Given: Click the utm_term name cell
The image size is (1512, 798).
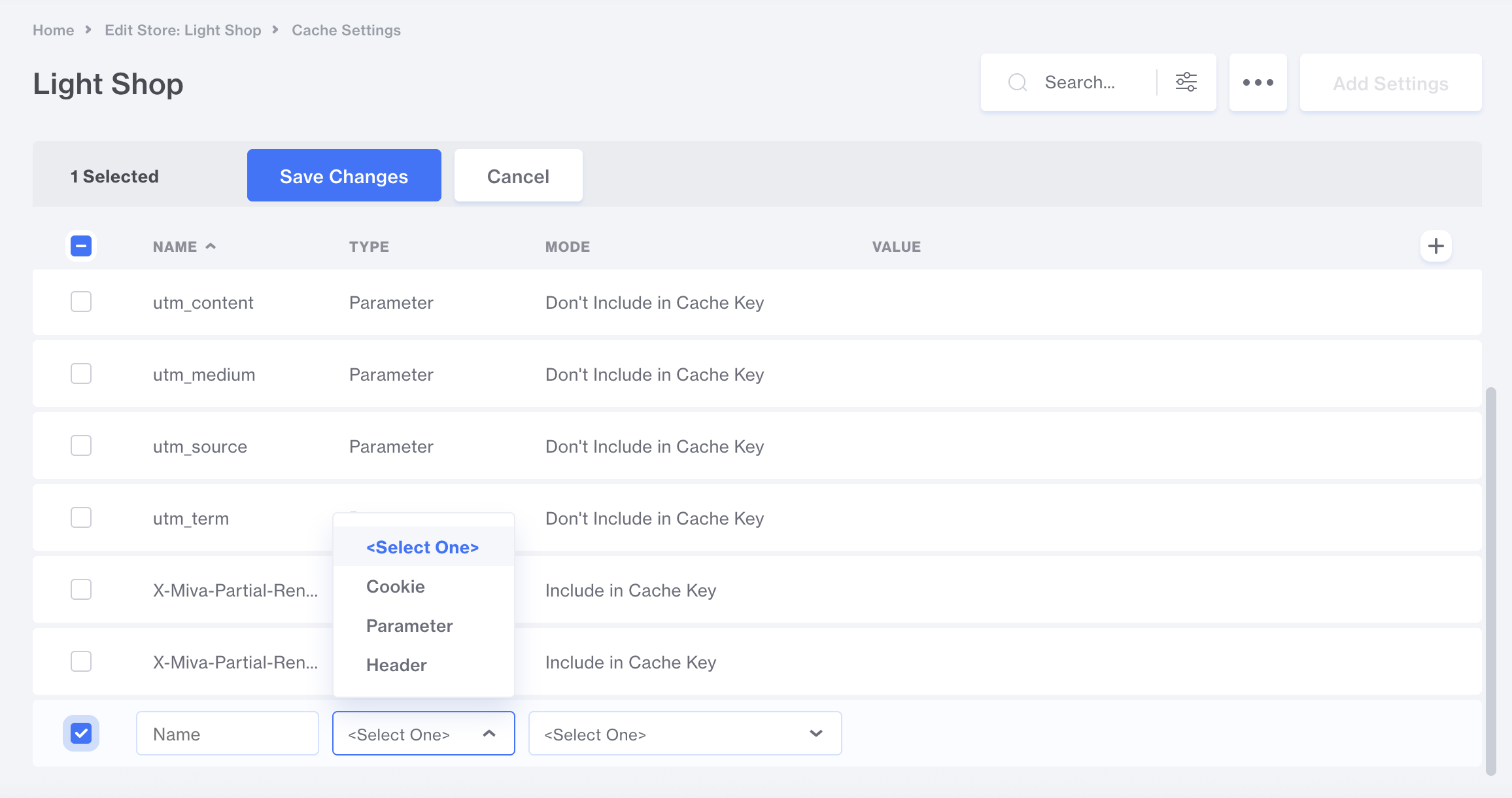Looking at the screenshot, I should pos(191,518).
